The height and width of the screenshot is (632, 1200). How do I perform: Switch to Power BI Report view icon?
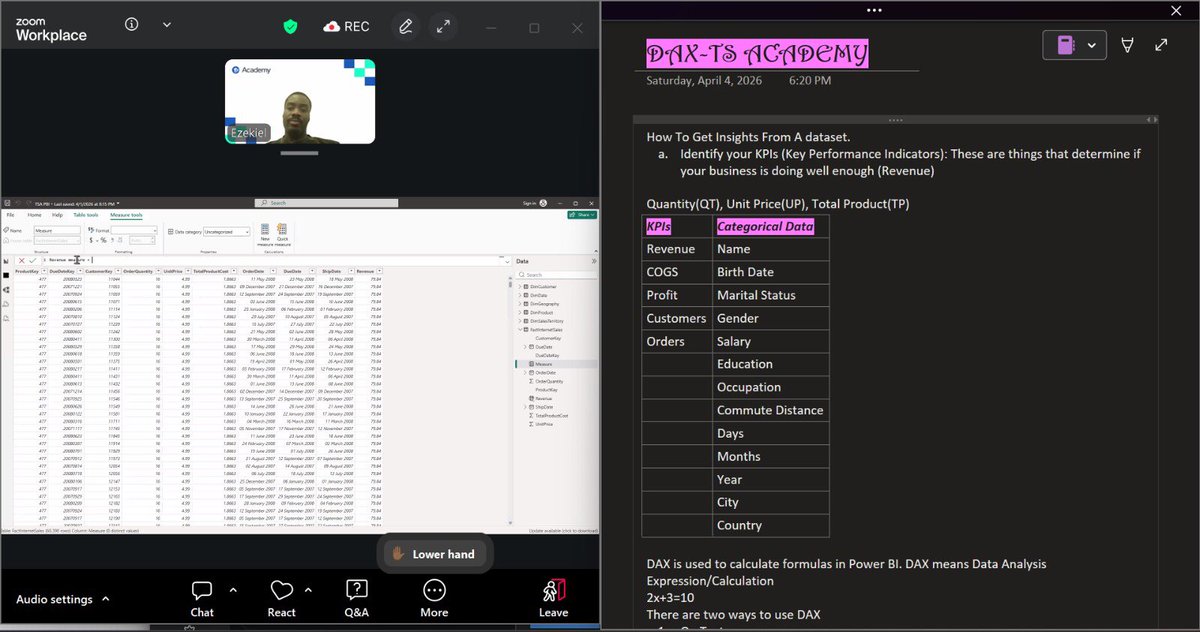5,261
